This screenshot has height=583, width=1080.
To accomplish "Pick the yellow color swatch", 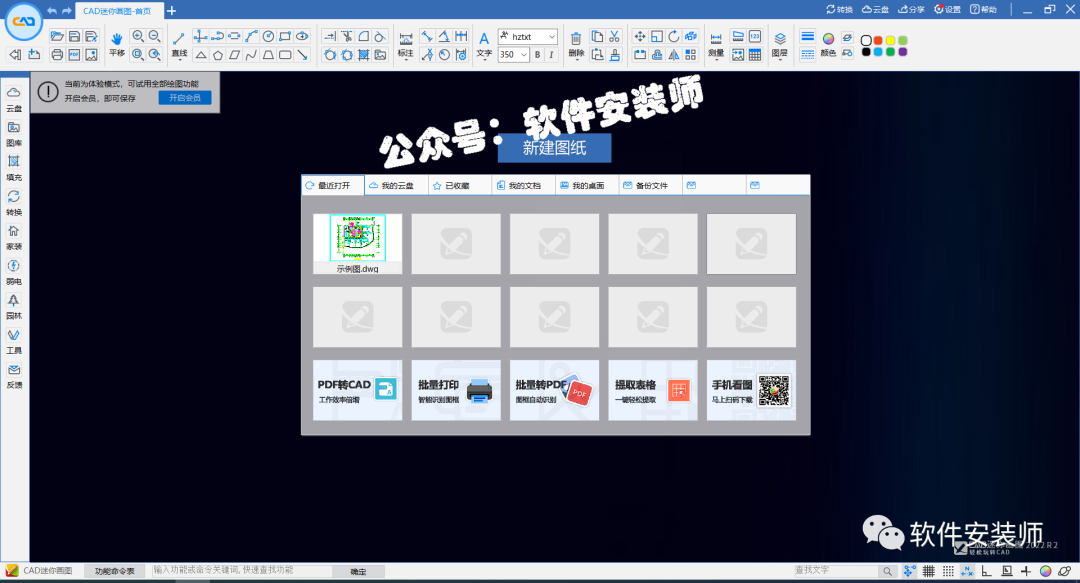I will pos(891,41).
